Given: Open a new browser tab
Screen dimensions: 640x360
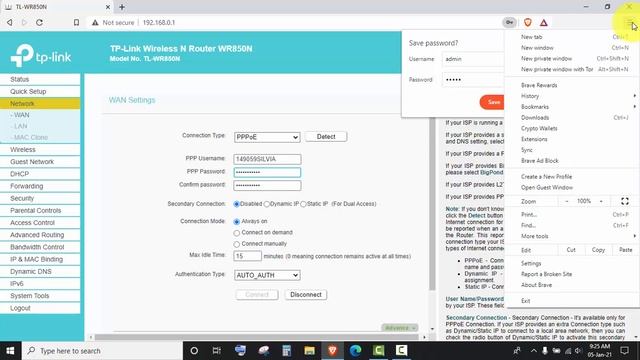Looking at the screenshot, I should [122, 7].
